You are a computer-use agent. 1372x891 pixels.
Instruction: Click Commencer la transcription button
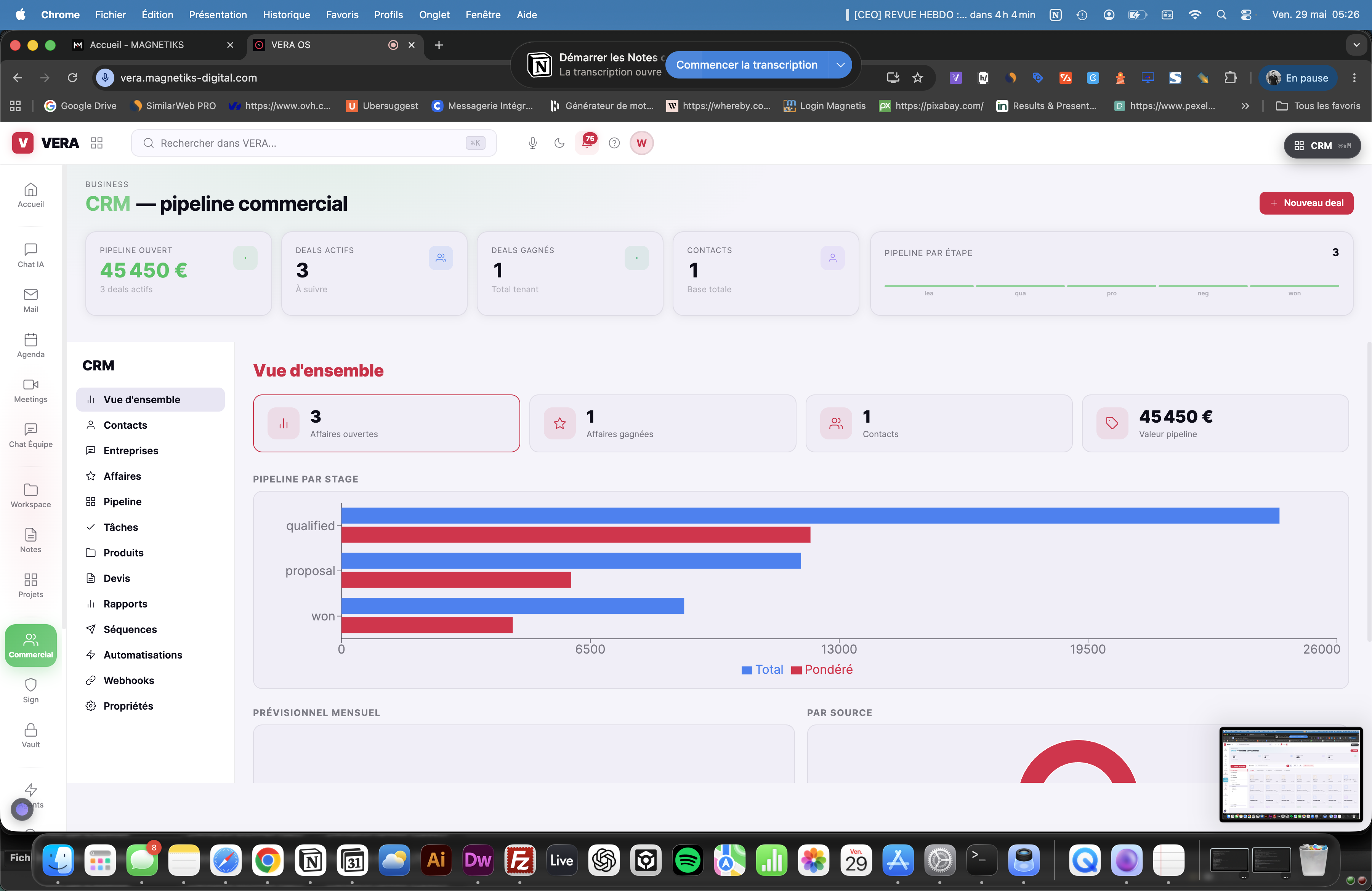[x=747, y=64]
